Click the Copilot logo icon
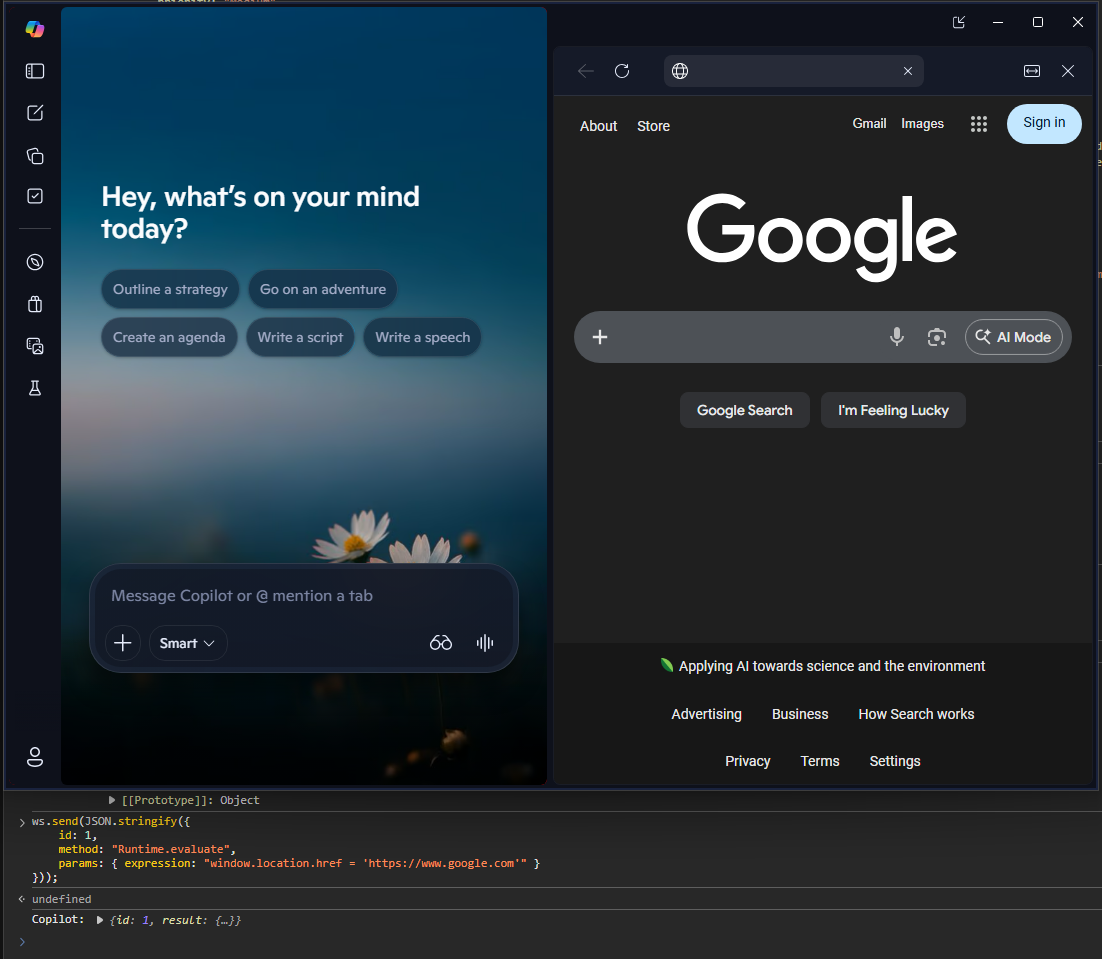 click(x=35, y=29)
